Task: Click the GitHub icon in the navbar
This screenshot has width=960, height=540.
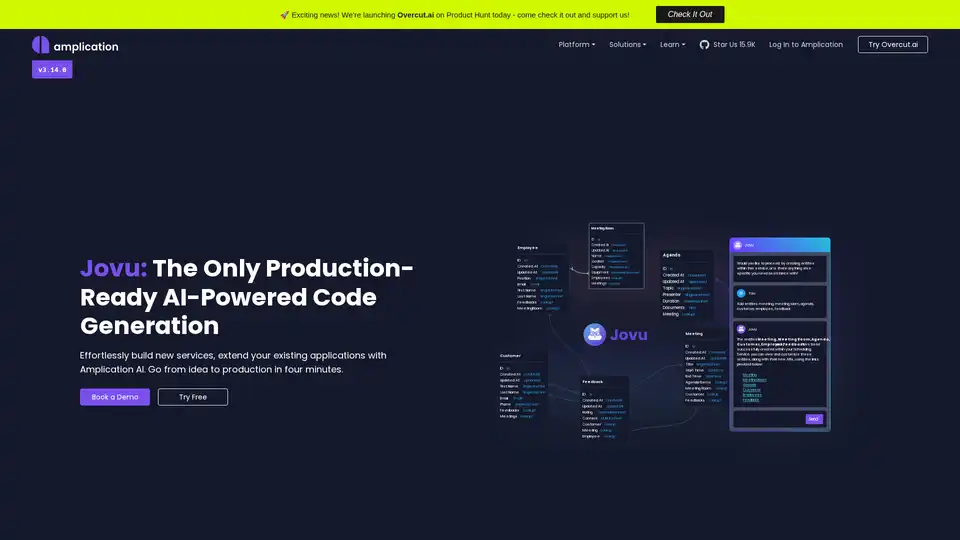Action: tap(704, 45)
